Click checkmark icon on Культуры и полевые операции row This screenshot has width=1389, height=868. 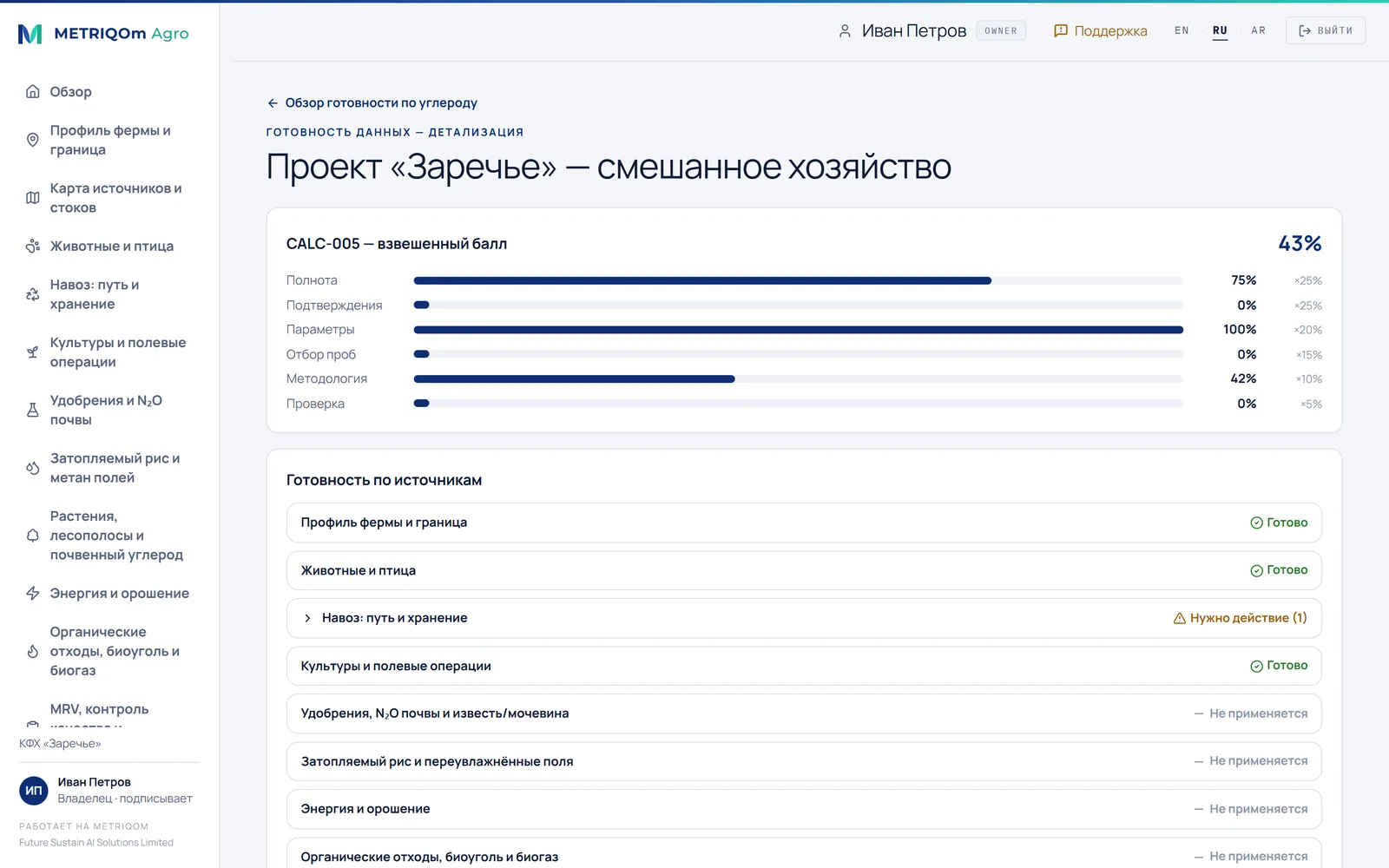(1256, 666)
